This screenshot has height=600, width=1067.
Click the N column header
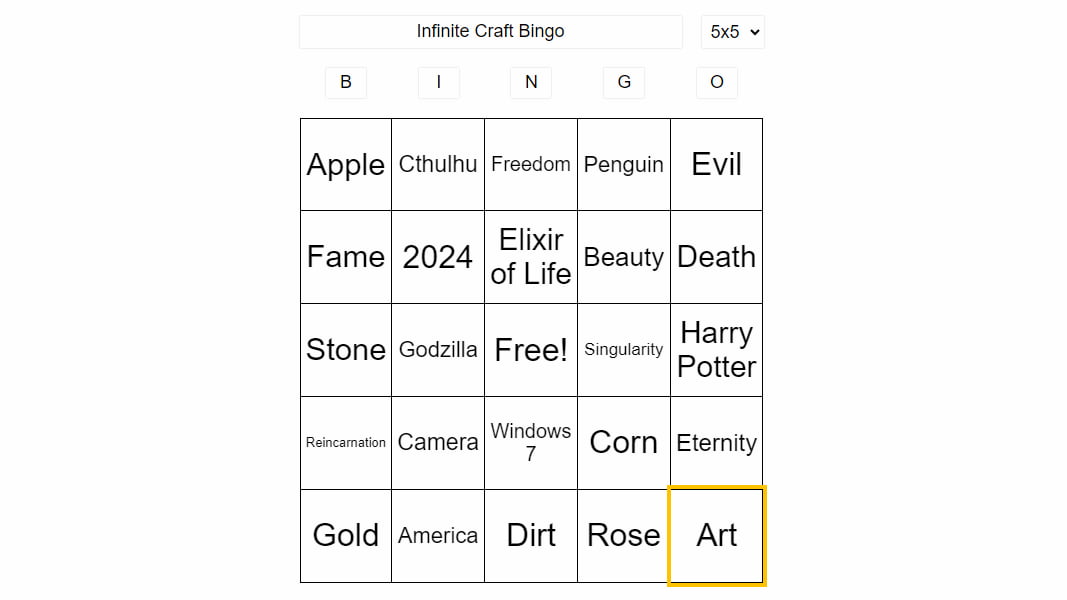tap(530, 82)
